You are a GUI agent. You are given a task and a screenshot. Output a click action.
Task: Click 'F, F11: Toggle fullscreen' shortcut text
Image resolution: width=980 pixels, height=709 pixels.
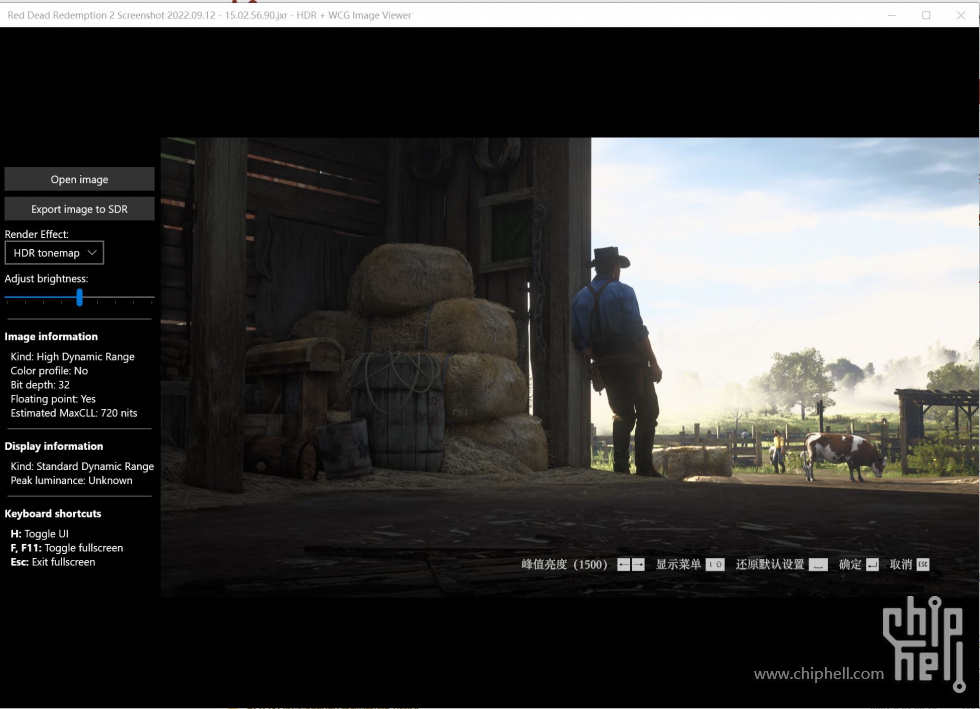(x=67, y=548)
